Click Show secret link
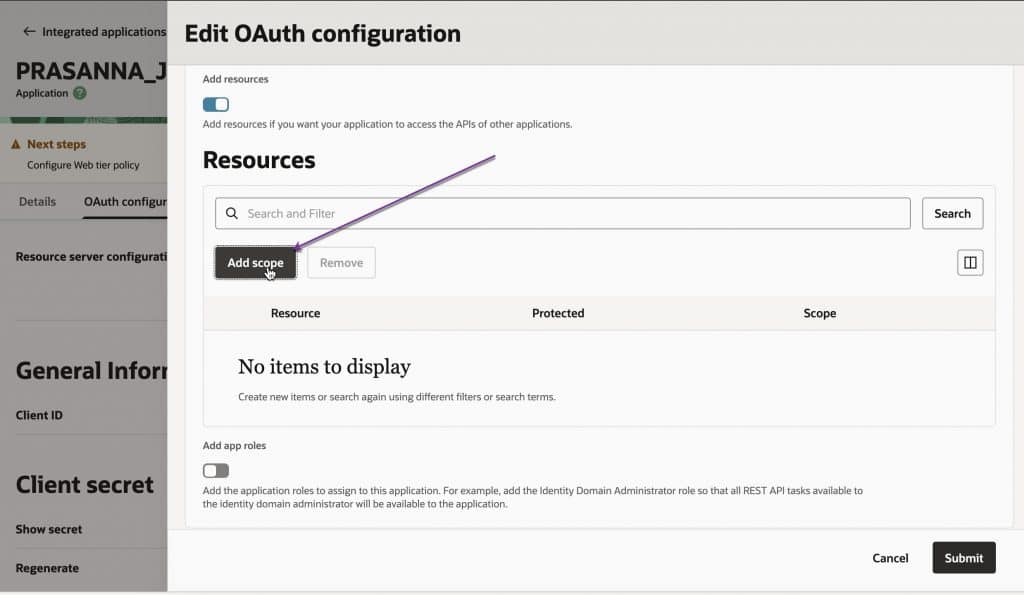Viewport: 1024px width, 595px height. pyautogui.click(x=49, y=529)
